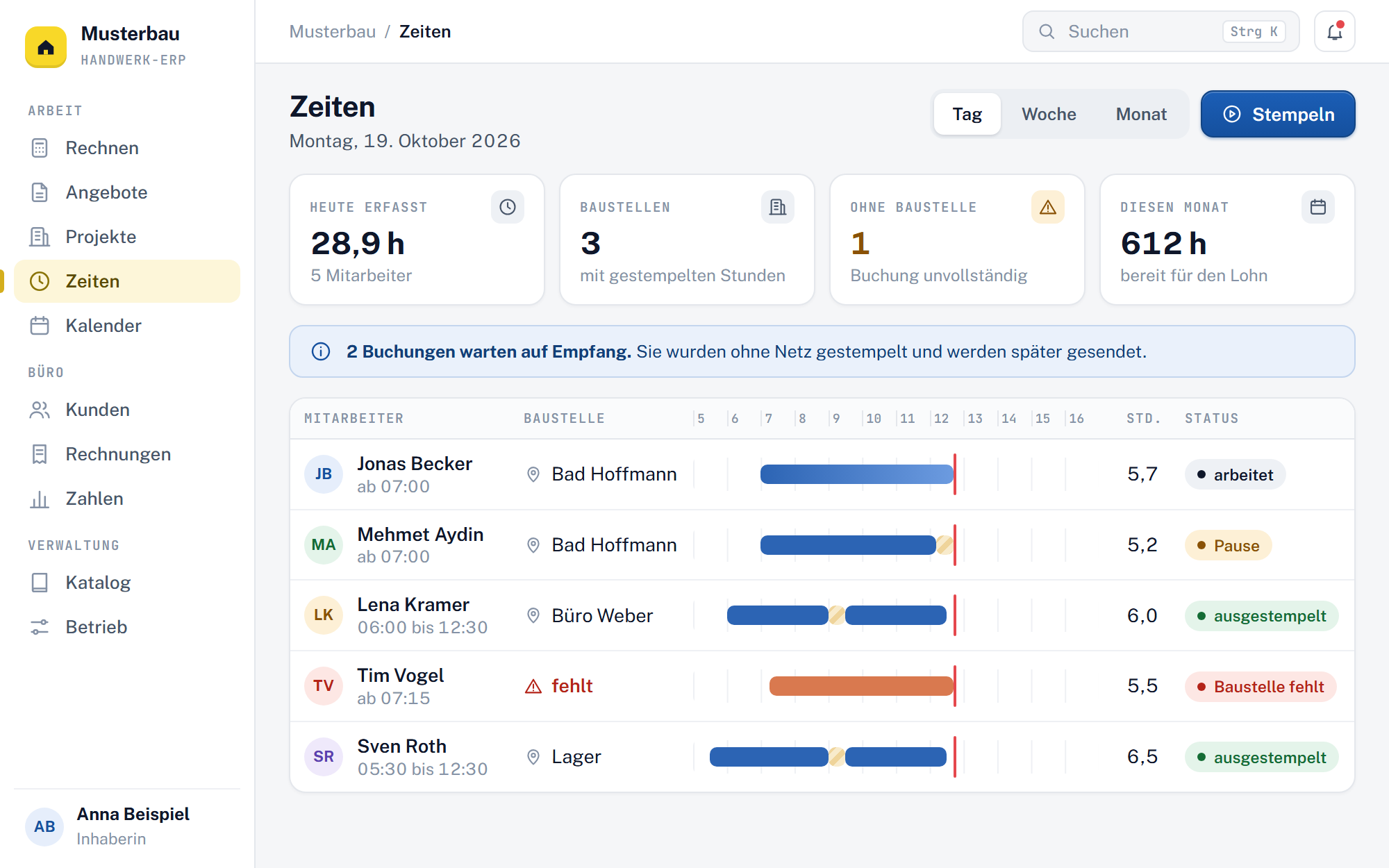1389x868 pixels.
Task: Click the location pin in Jonas Becker row
Action: point(533,474)
